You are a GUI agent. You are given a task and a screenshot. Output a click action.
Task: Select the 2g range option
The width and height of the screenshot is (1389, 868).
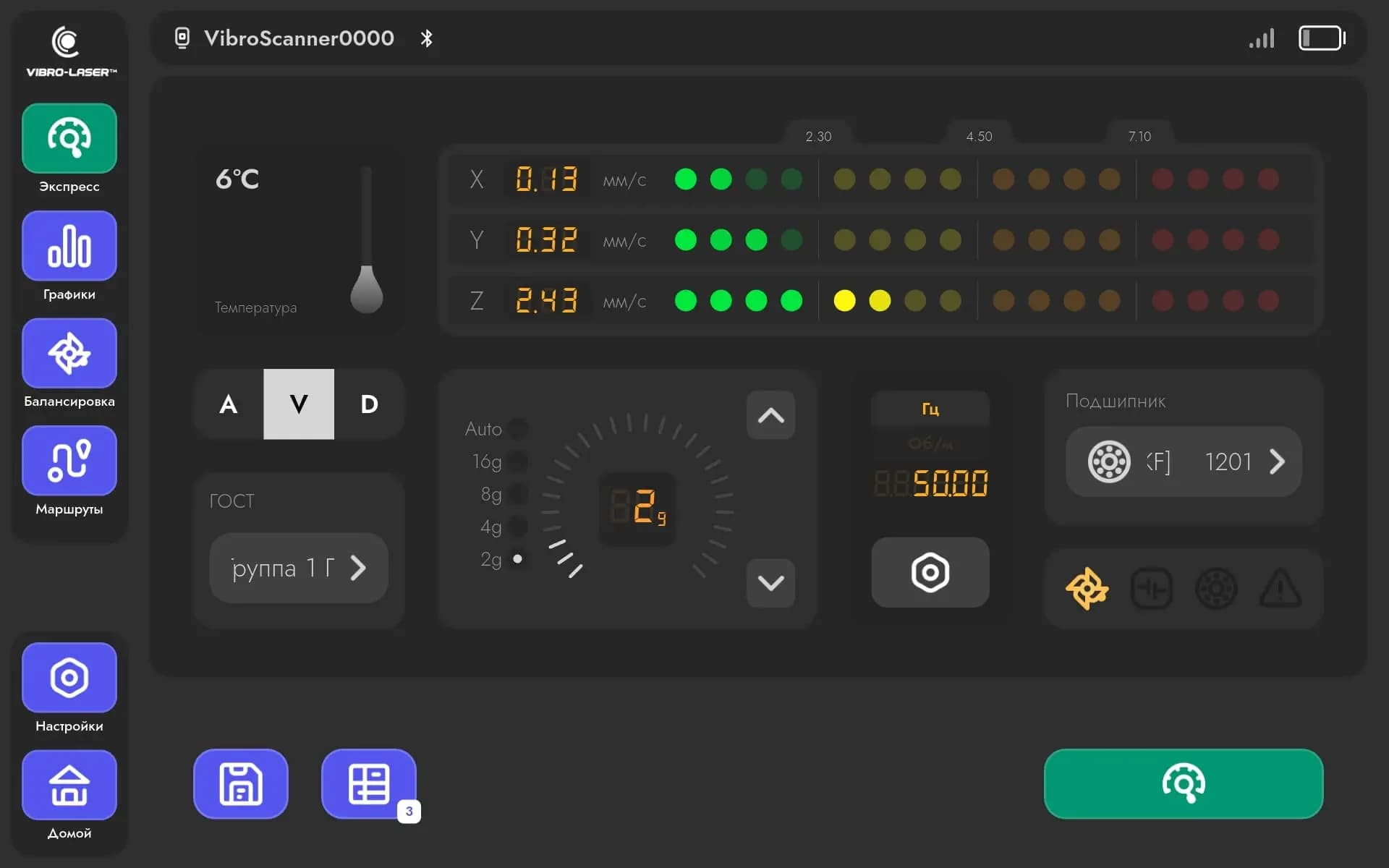(x=517, y=559)
